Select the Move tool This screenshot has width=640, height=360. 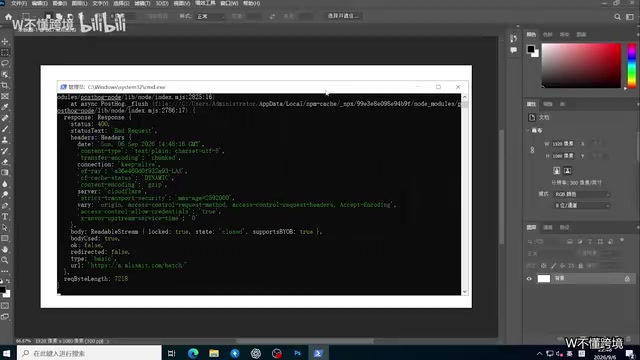click(5, 42)
